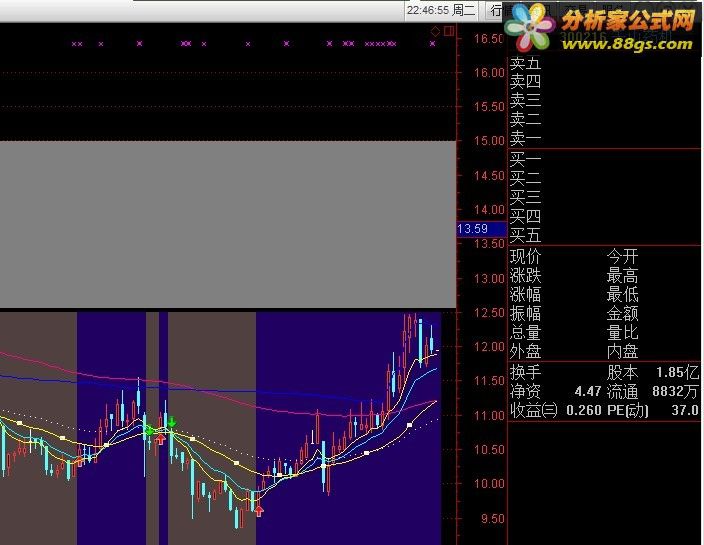Click the 最高 label
704x545 pixels.
click(x=622, y=276)
